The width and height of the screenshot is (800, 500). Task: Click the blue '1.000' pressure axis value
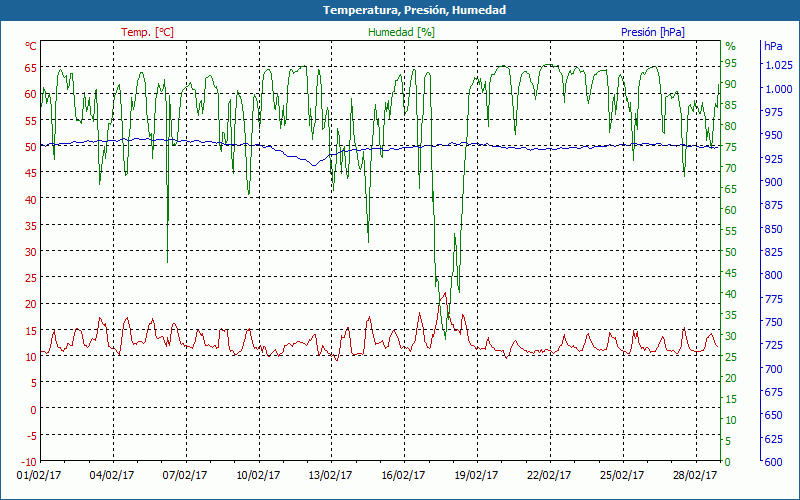(x=779, y=89)
